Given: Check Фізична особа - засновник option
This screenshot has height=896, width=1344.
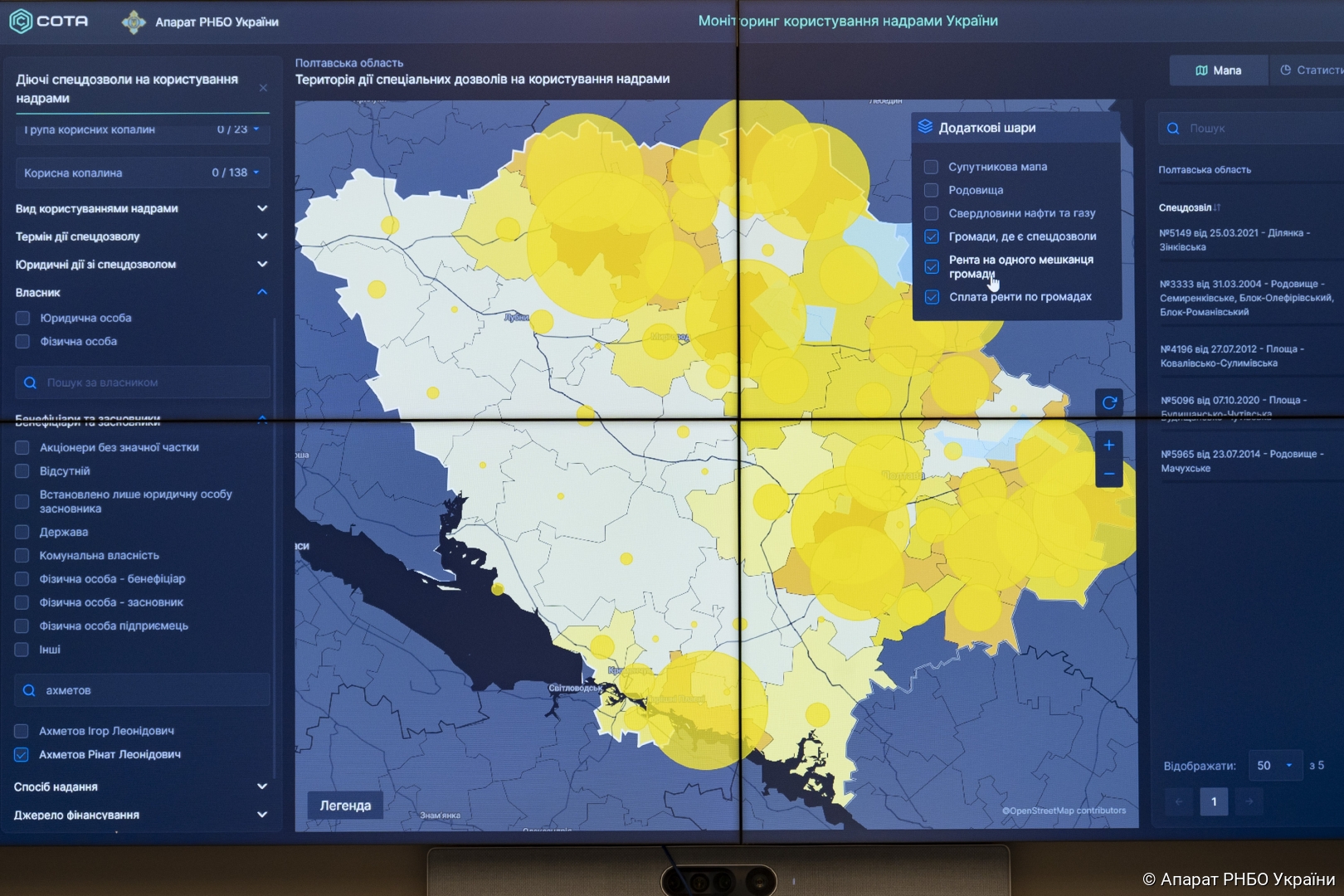Looking at the screenshot, I should (x=22, y=602).
